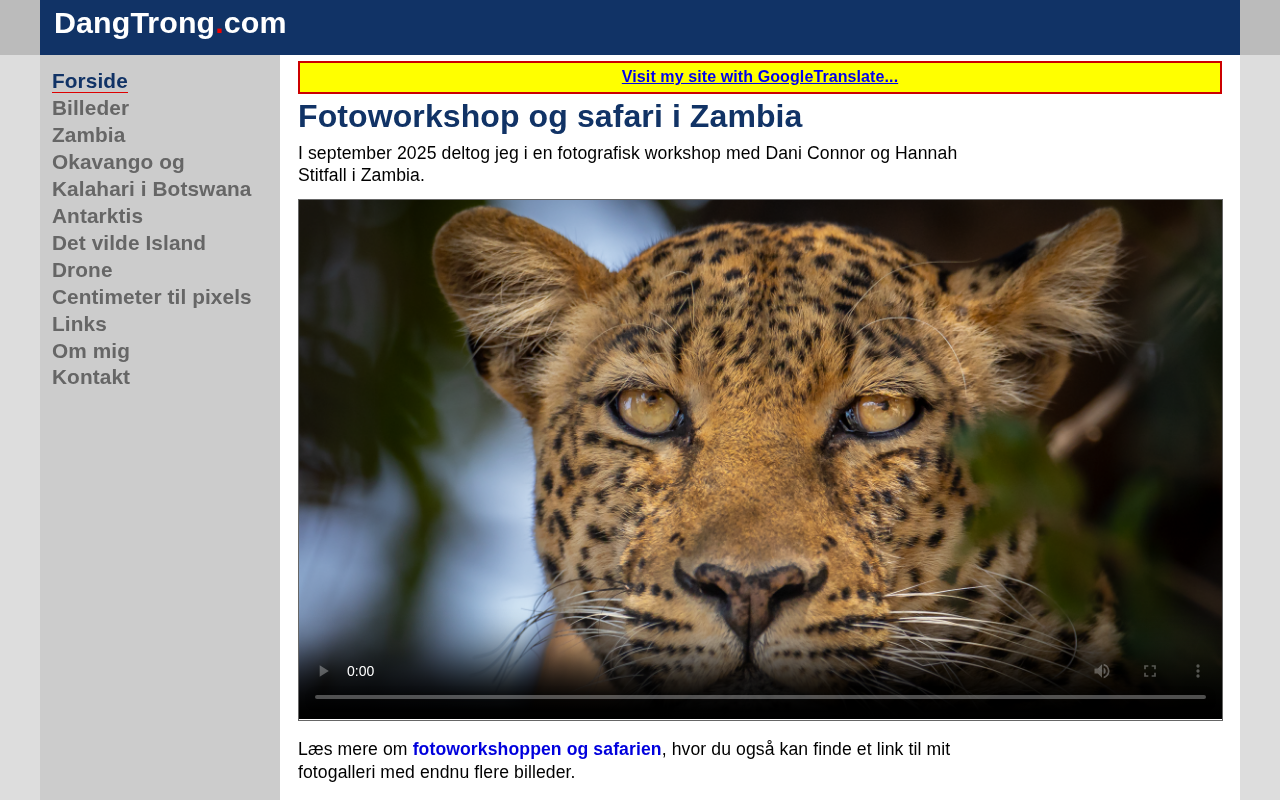The width and height of the screenshot is (1280, 800).
Task: Open Det vilde Island page
Action: coord(129,243)
